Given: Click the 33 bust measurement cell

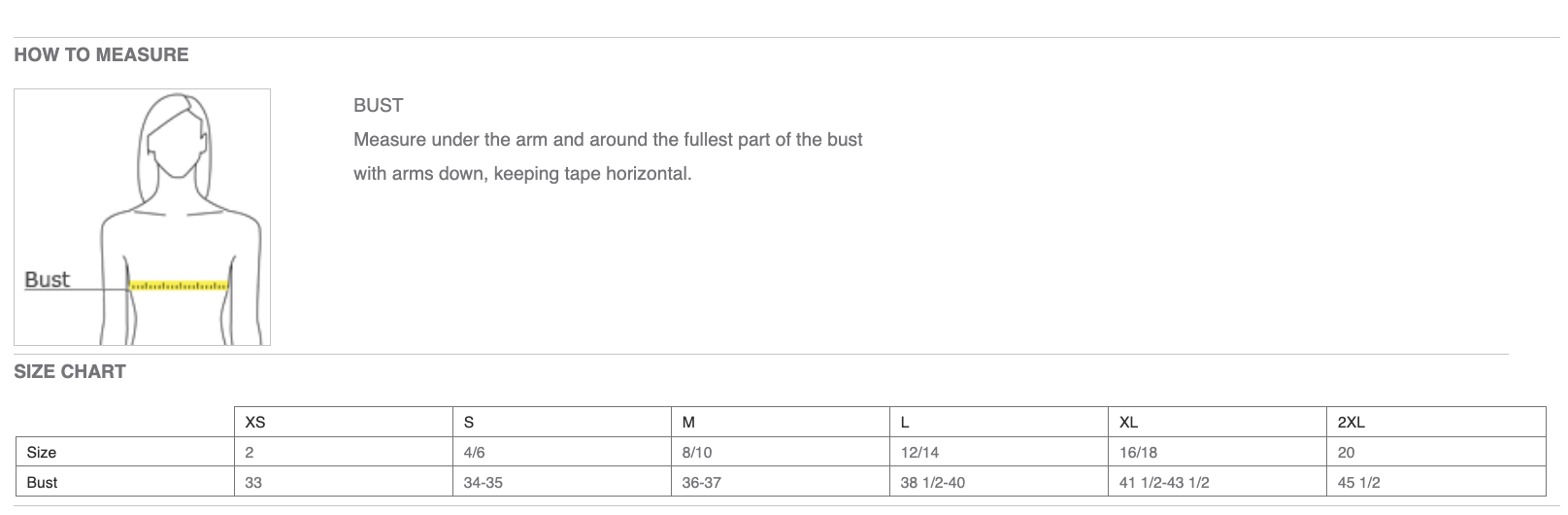Looking at the screenshot, I should (x=253, y=483).
